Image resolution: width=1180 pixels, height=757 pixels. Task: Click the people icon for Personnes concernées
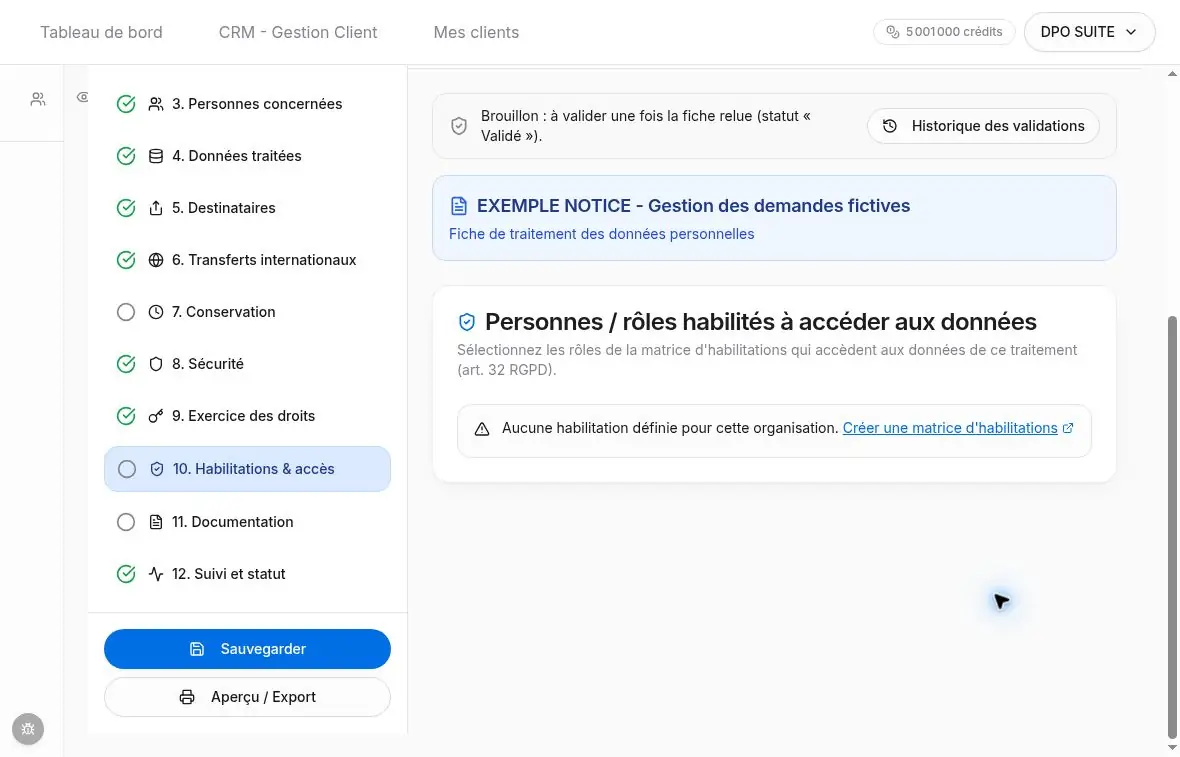coord(156,104)
